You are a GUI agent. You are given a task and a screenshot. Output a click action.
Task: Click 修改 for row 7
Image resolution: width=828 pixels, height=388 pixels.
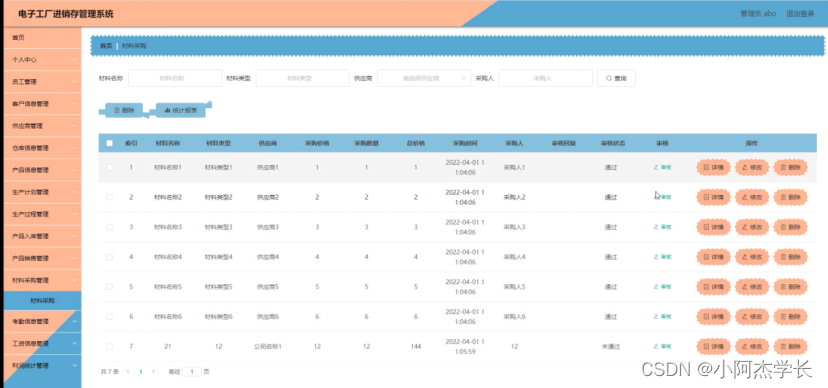click(752, 346)
